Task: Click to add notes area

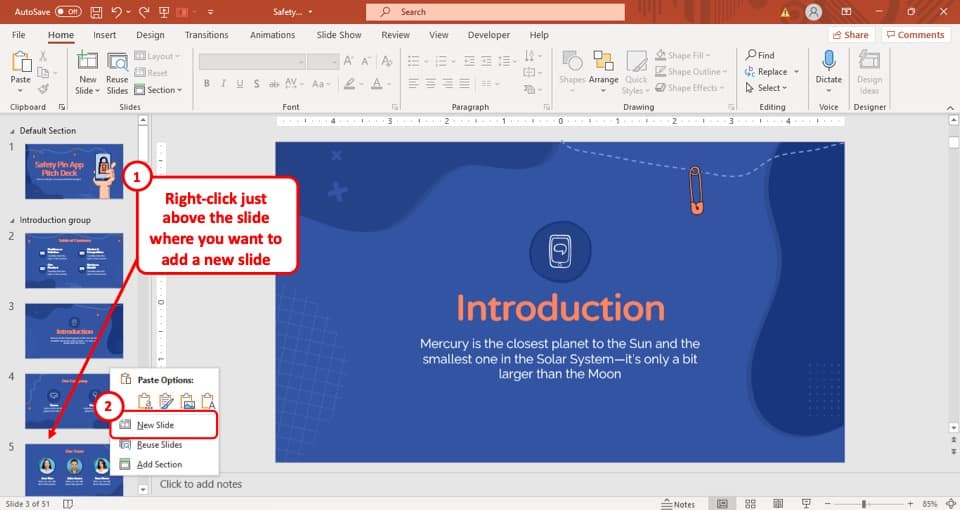Action: click(201, 484)
